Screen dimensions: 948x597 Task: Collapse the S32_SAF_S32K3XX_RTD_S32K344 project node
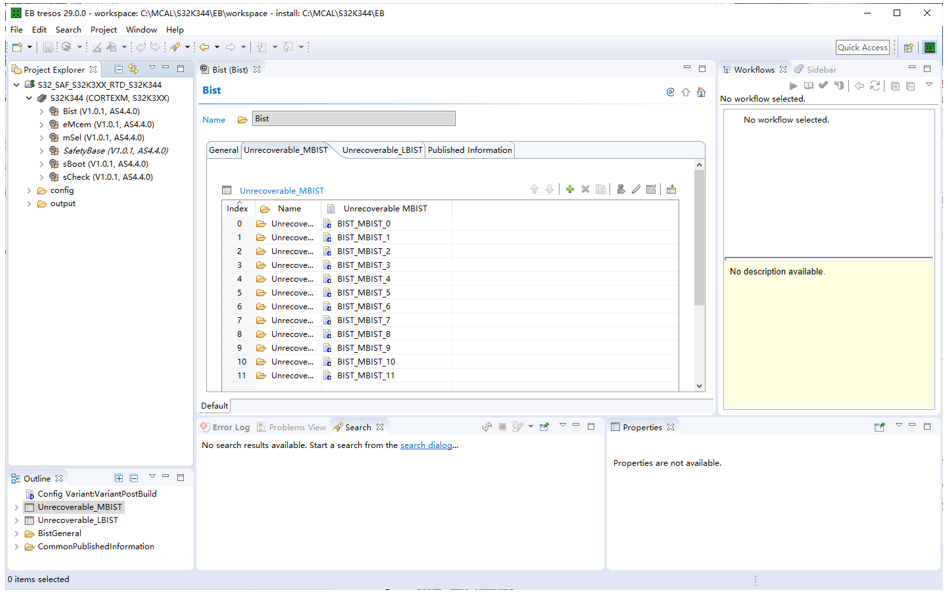point(16,85)
